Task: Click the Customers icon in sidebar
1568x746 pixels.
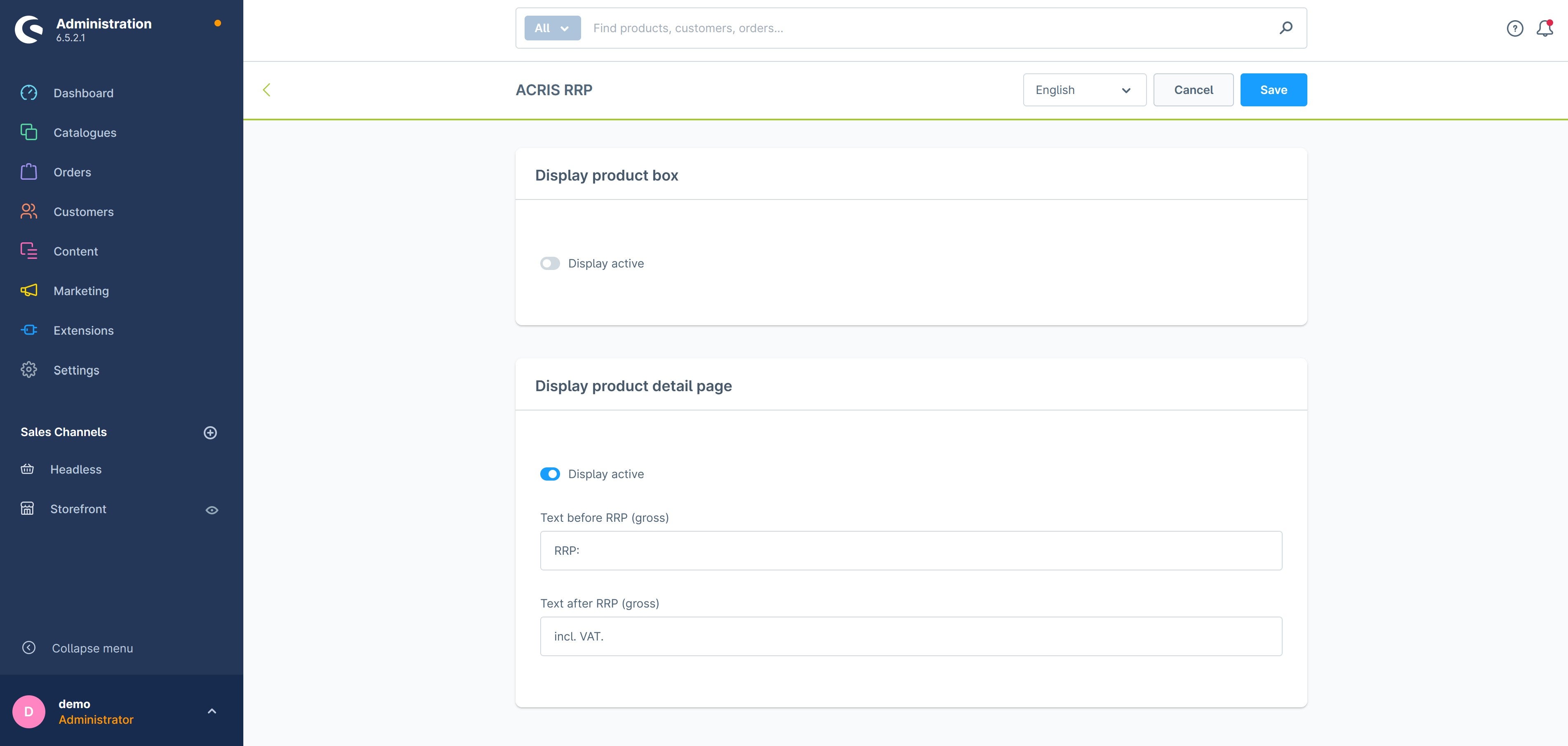Action: pos(29,211)
